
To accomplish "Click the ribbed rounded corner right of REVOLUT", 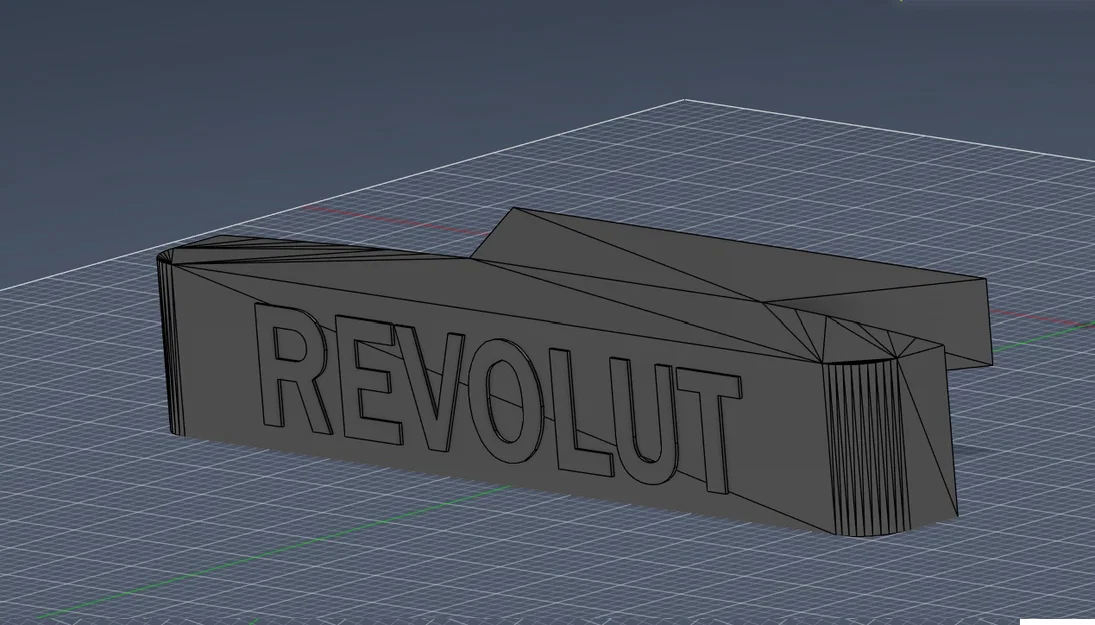I will 866,447.
